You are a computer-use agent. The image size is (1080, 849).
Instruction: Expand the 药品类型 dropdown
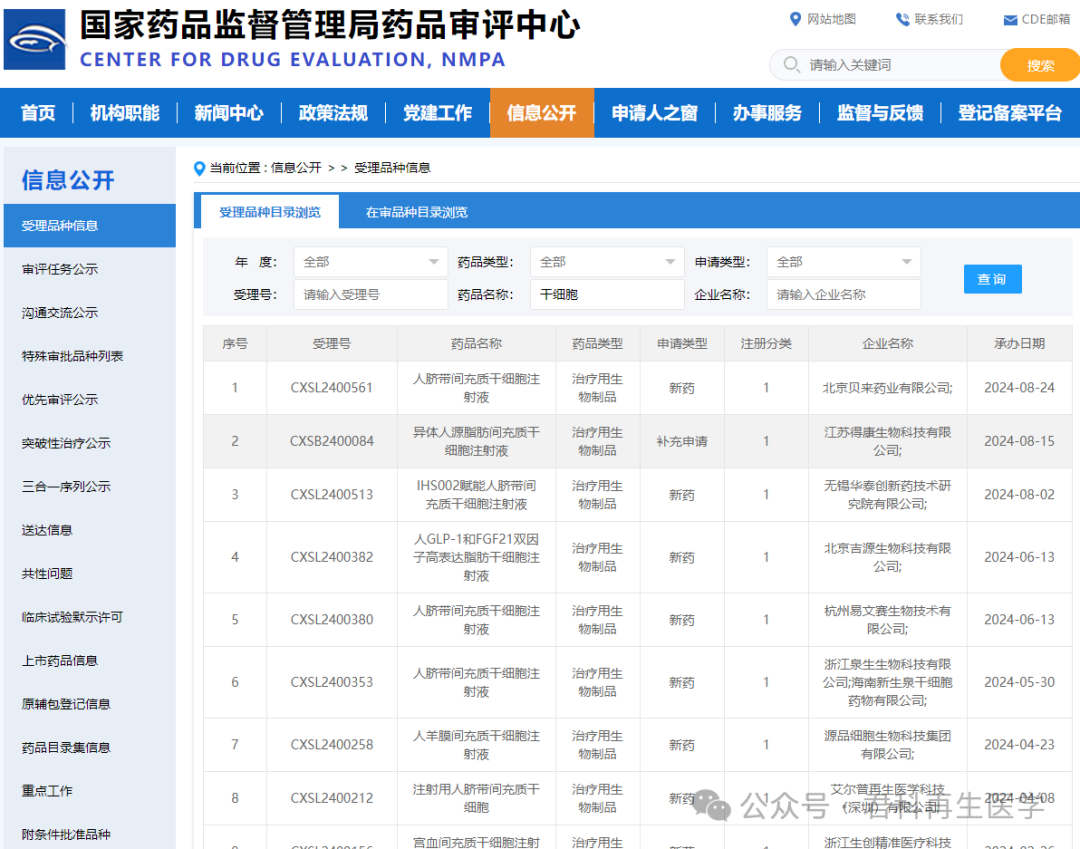pyautogui.click(x=607, y=262)
